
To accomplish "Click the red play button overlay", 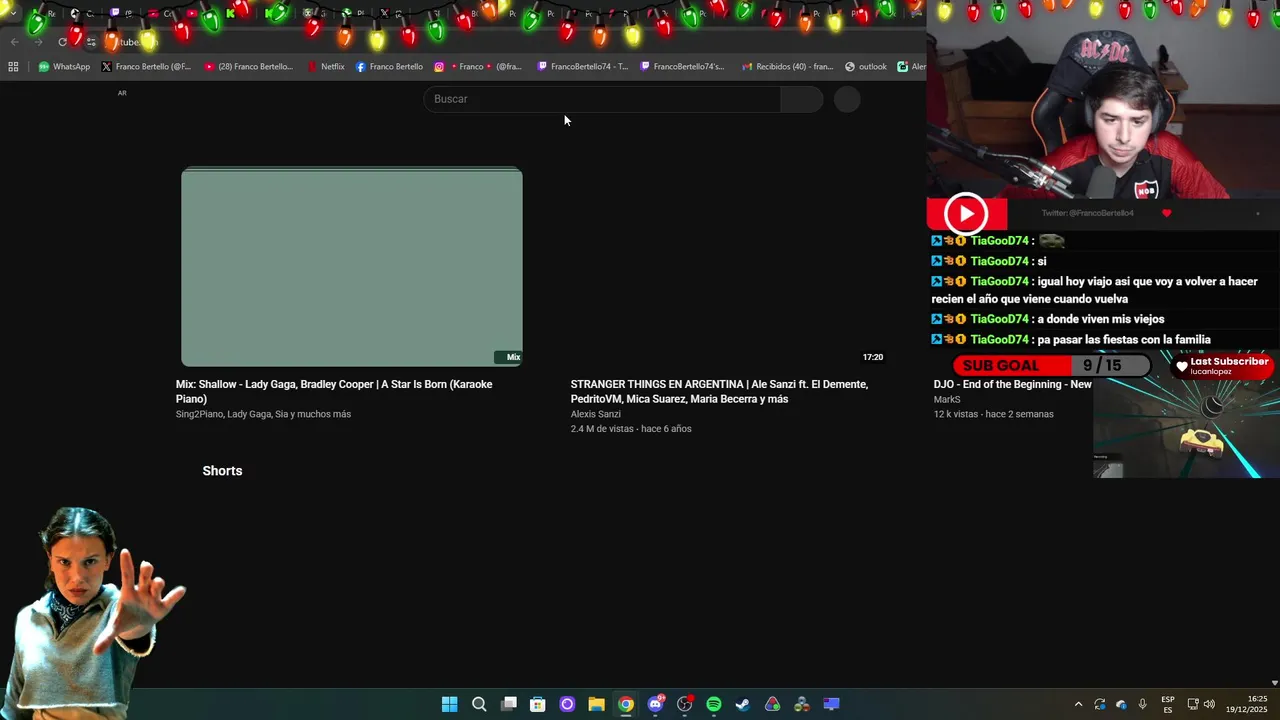I will [966, 213].
